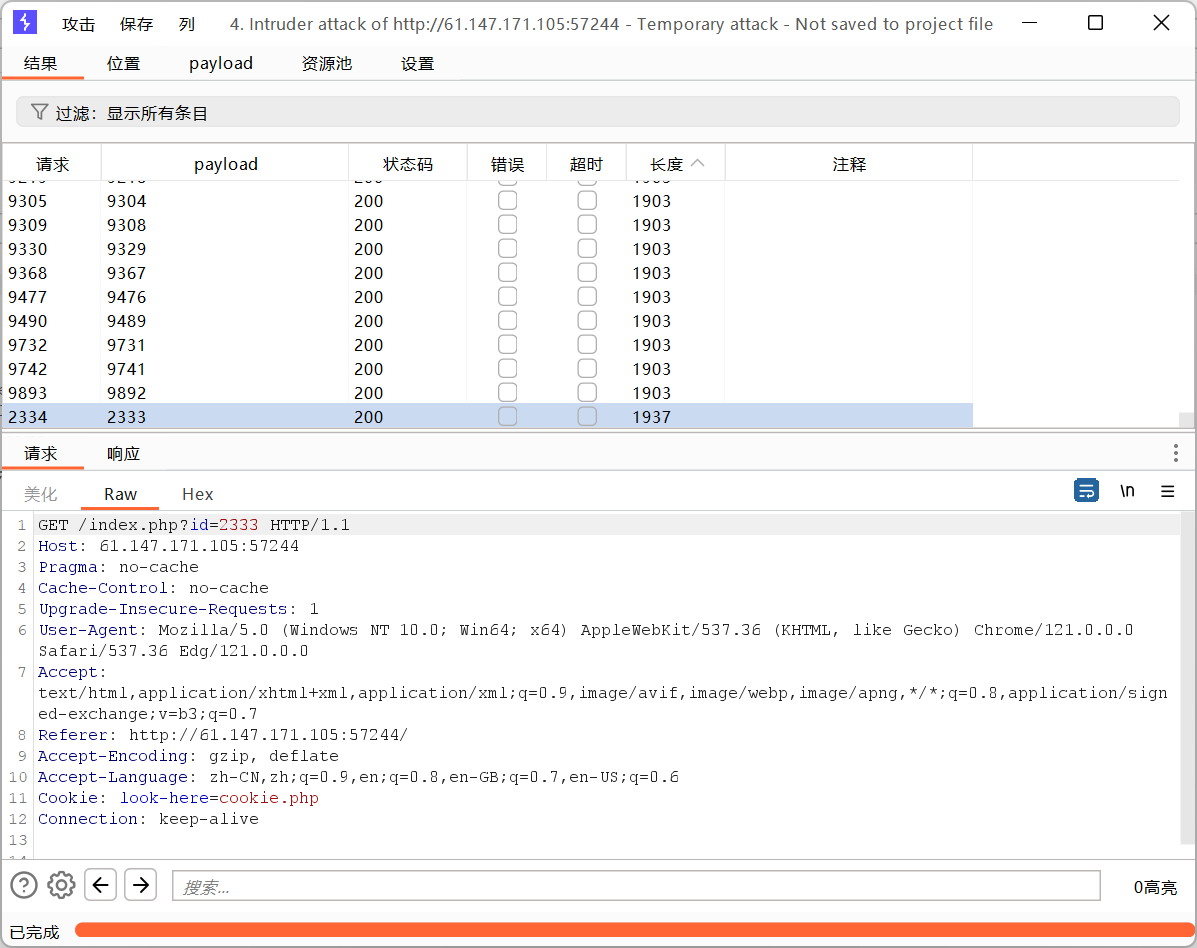Click into the 搜索 search field
1197x948 pixels.
[x=635, y=886]
